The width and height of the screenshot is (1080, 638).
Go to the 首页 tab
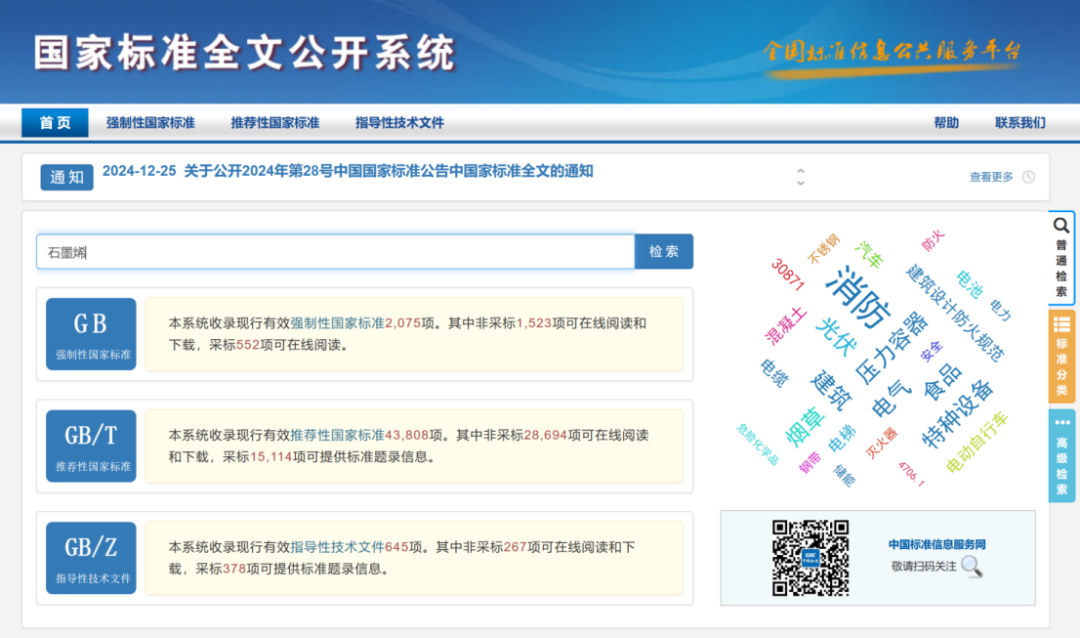coord(55,123)
